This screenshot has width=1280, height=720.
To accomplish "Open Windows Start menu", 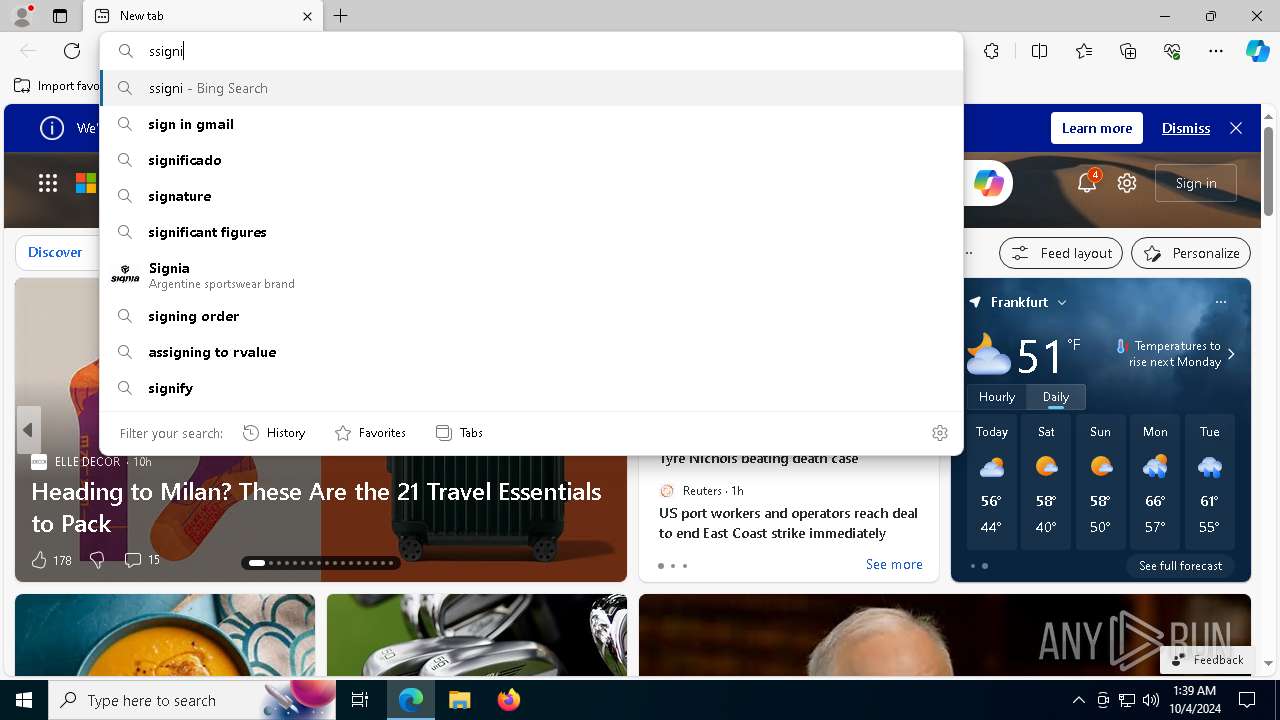I will click(x=24, y=700).
